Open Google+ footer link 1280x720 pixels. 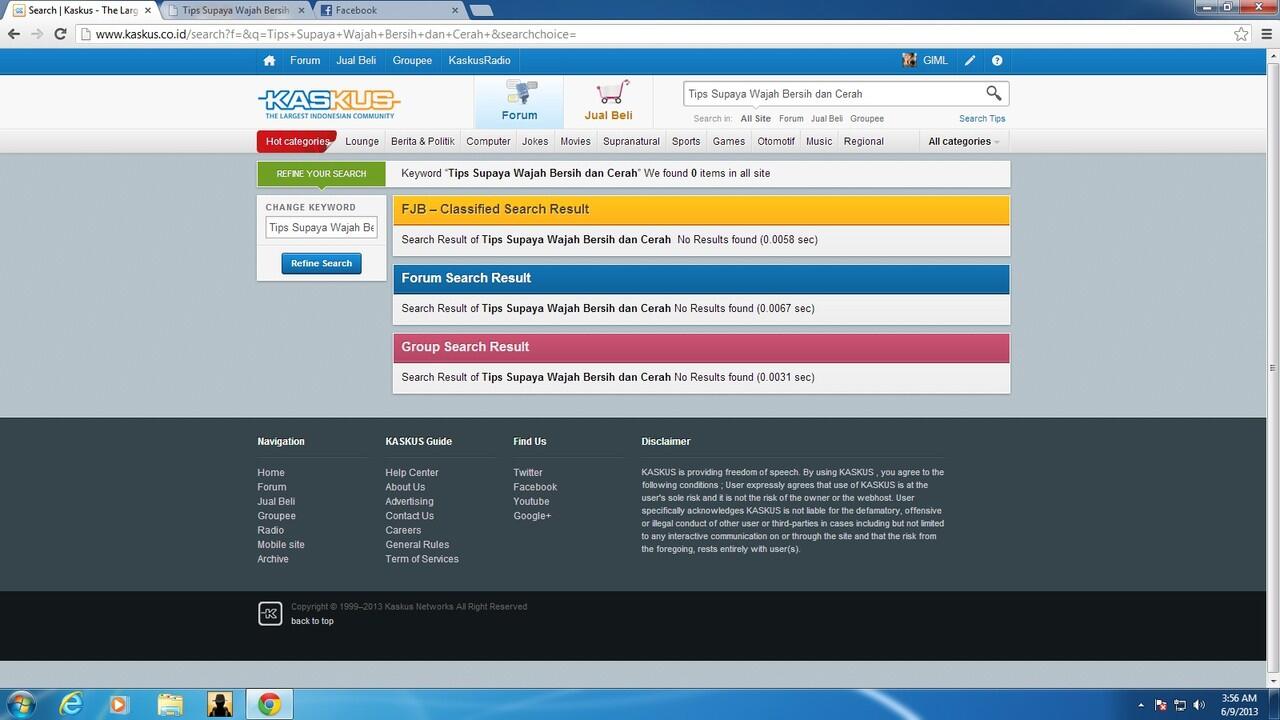(532, 516)
